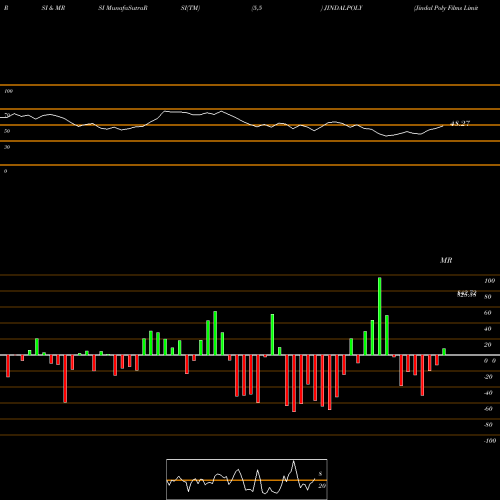Click the 0 level label on RSI panel
Screen dimensions: 500x500
[5, 171]
